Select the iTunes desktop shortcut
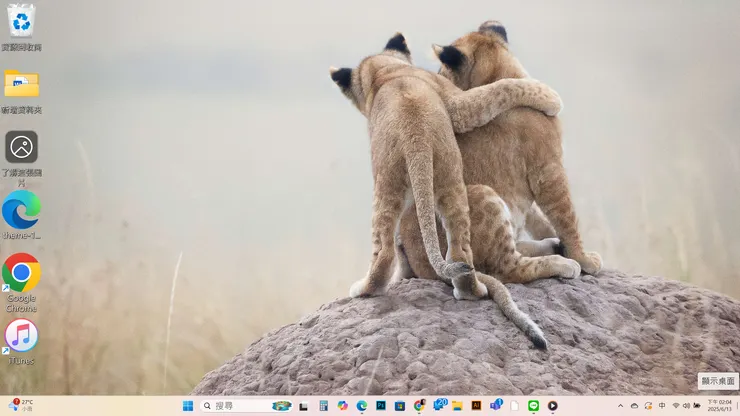The image size is (740, 416). [x=21, y=341]
